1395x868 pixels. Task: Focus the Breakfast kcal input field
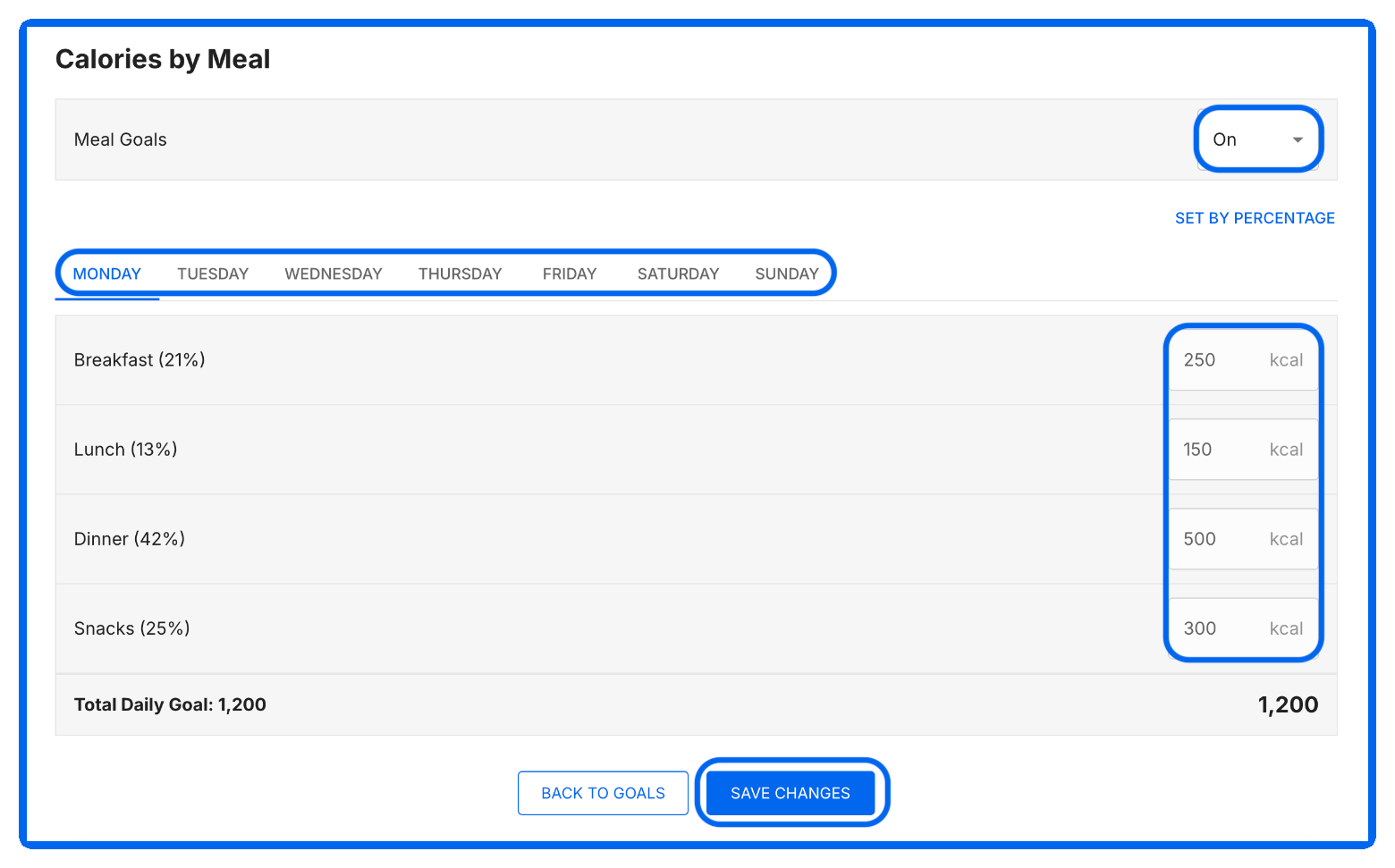tap(1244, 360)
